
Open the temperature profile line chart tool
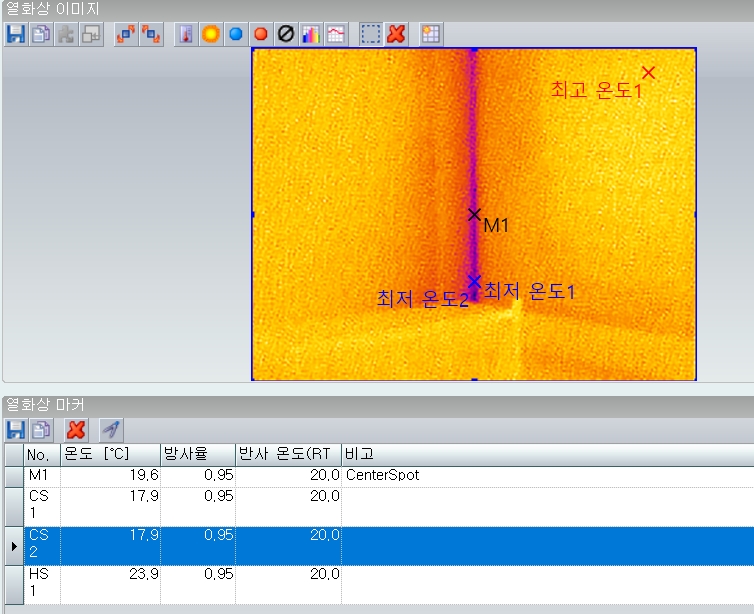pos(335,34)
